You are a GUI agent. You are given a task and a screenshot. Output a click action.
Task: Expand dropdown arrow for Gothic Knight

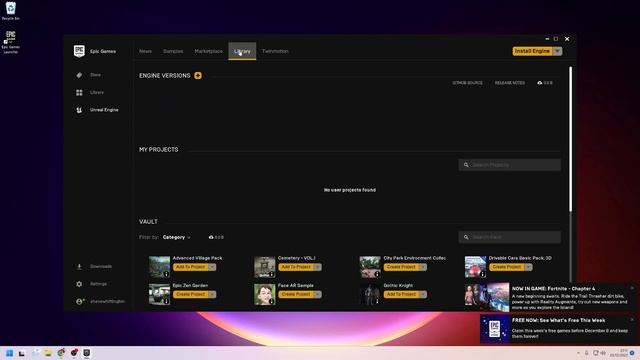pyautogui.click(x=423, y=294)
